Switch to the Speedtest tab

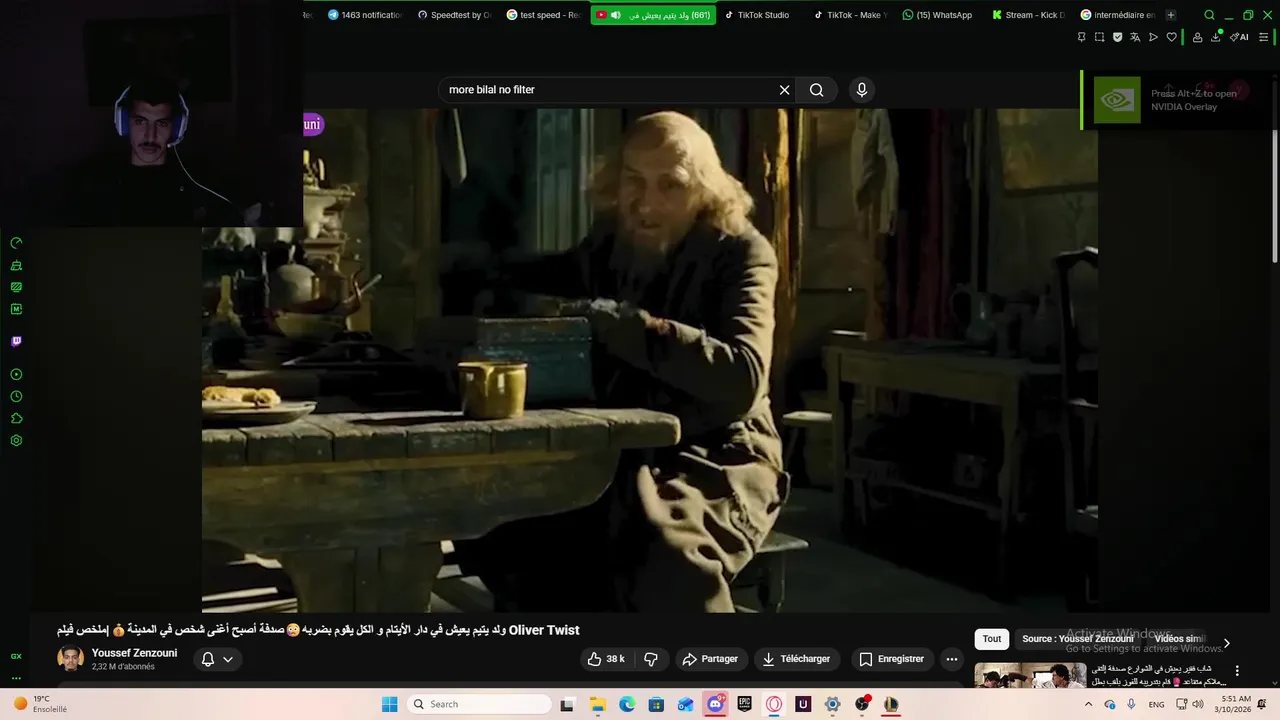point(455,15)
